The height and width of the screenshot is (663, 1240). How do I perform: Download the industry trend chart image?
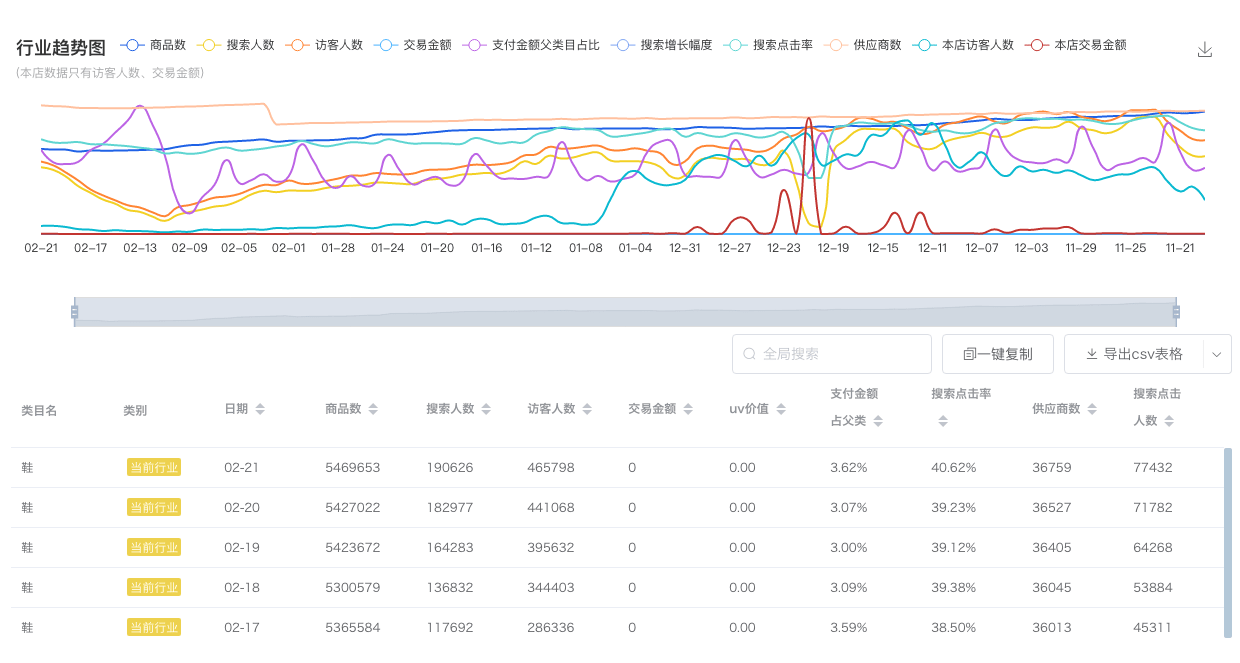[1204, 50]
